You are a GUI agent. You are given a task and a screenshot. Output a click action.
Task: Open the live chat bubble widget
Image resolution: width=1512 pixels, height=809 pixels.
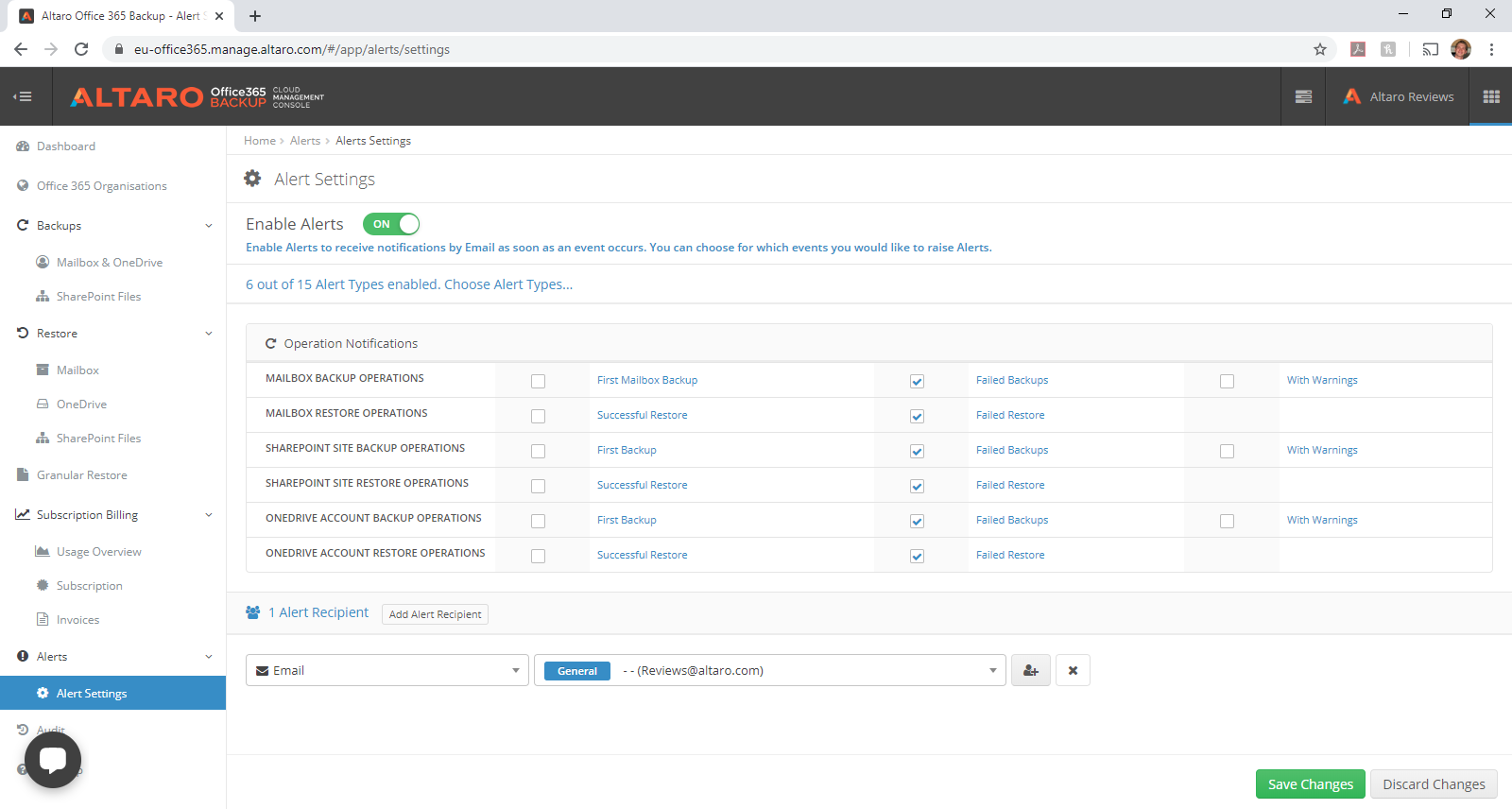(53, 760)
